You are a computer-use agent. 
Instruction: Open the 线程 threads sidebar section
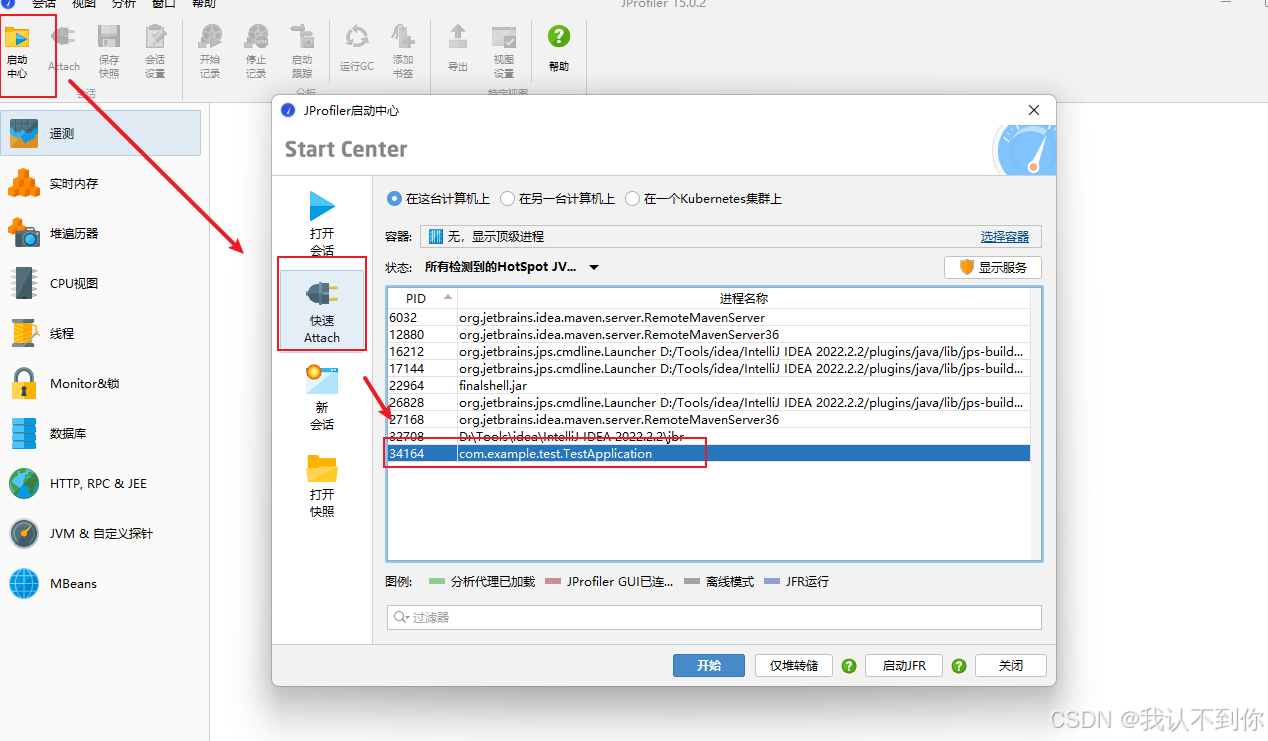pos(100,333)
